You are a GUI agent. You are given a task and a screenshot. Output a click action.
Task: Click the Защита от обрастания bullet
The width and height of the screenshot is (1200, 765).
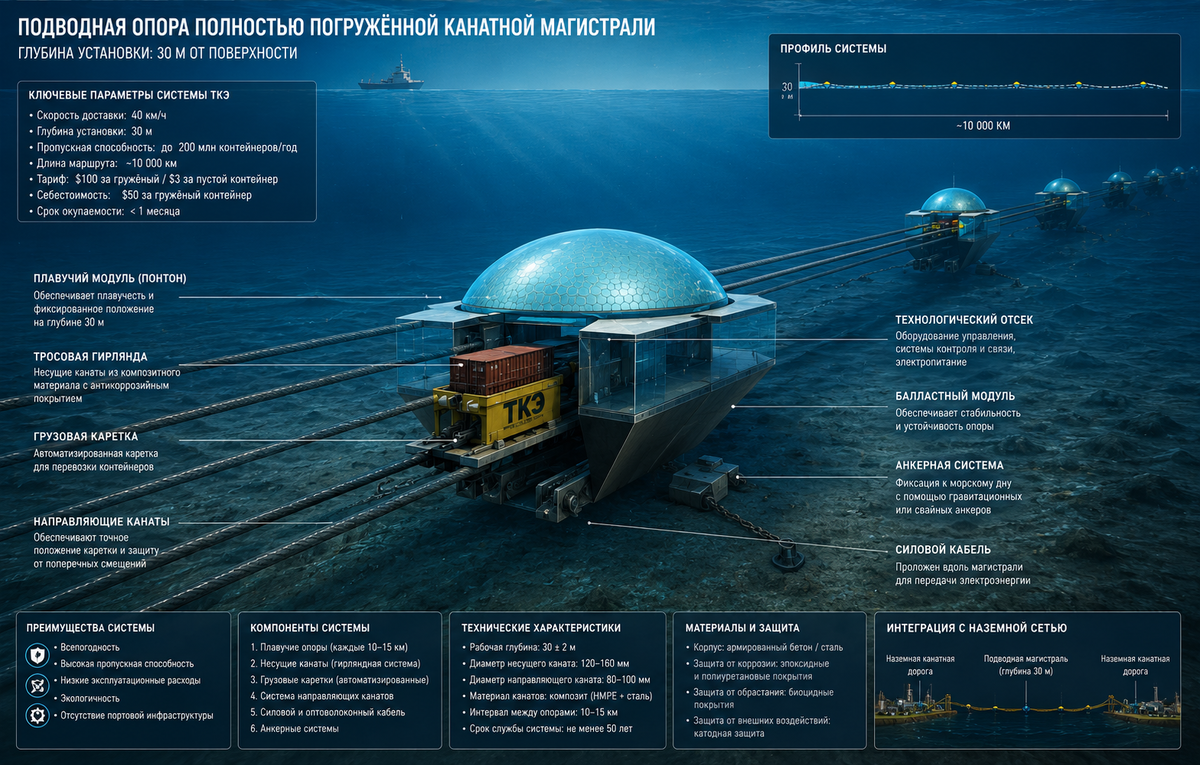coord(760,698)
